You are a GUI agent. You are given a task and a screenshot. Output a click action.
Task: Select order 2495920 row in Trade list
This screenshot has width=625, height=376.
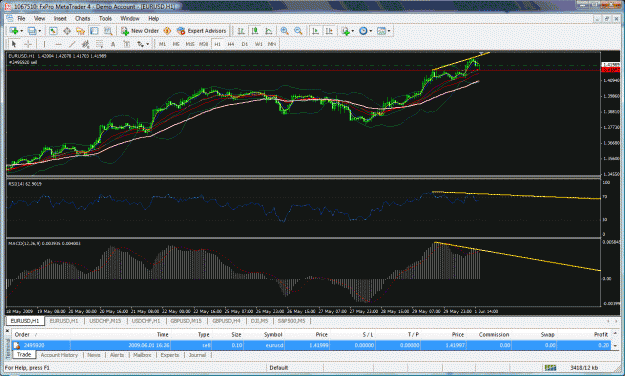click(x=311, y=345)
